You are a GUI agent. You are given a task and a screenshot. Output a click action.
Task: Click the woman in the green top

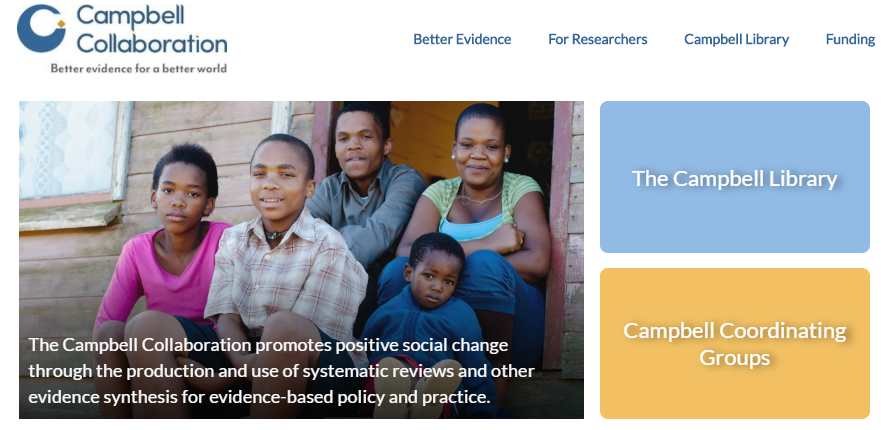[480, 200]
